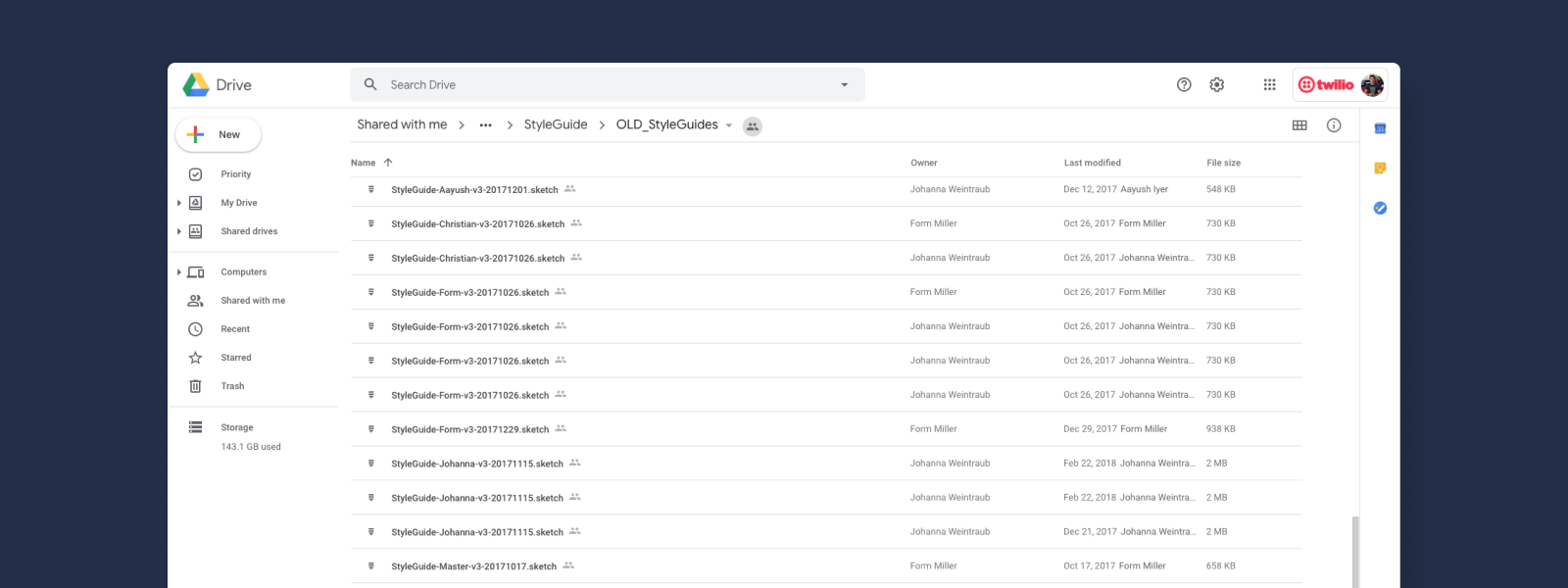The width and height of the screenshot is (1568, 588).
Task: Switch to grid view layout
Action: coord(1299,125)
